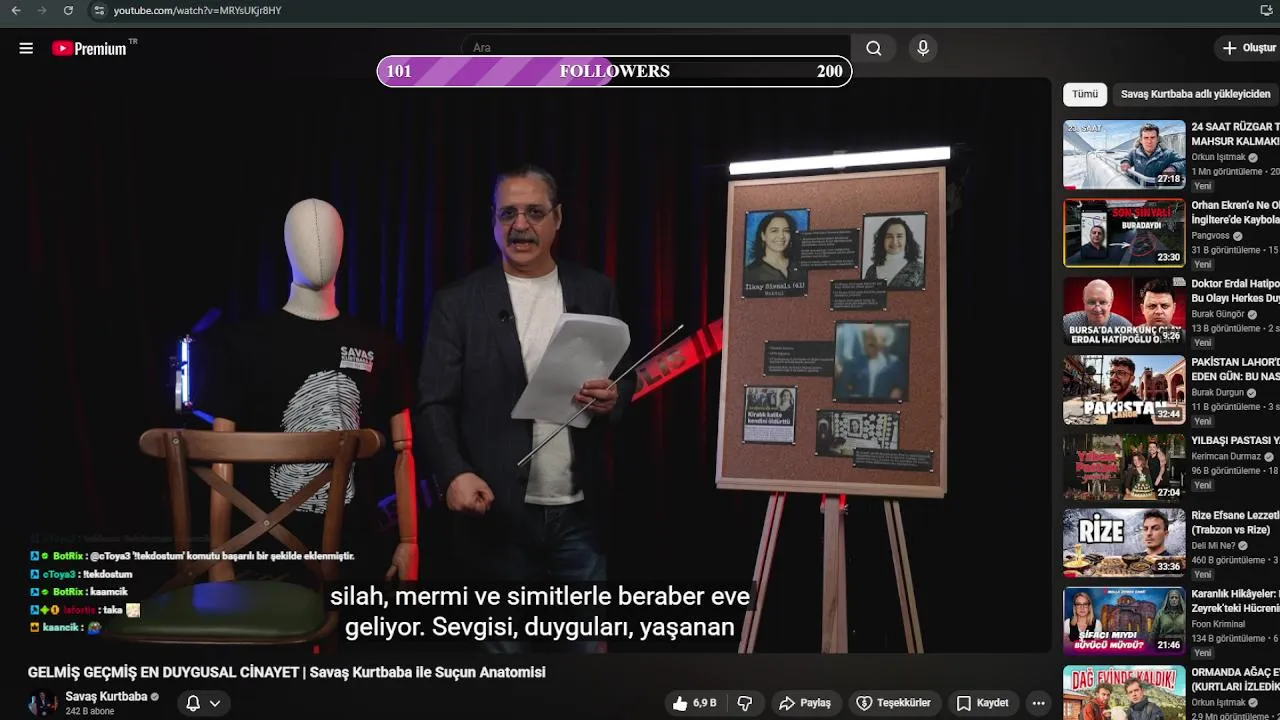Click channel name Burak Güngör
This screenshot has height=720, width=1280.
click(1218, 314)
